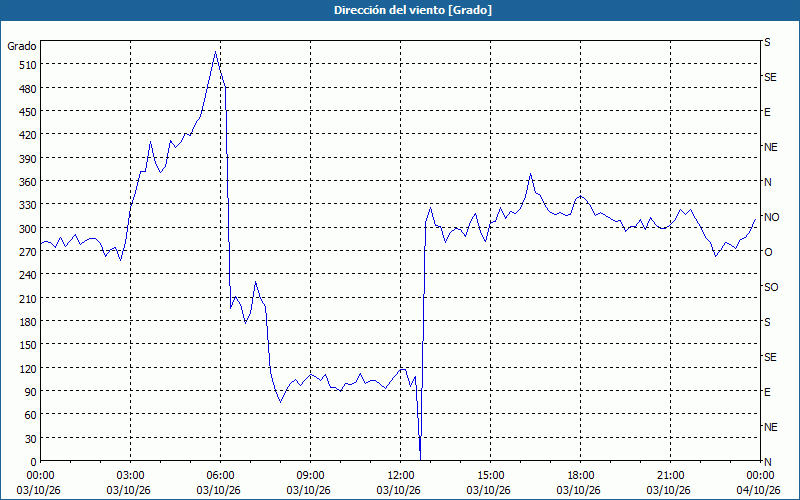The width and height of the screenshot is (800, 500).
Task: Select the "SO" compass direction label
Action: tap(771, 287)
